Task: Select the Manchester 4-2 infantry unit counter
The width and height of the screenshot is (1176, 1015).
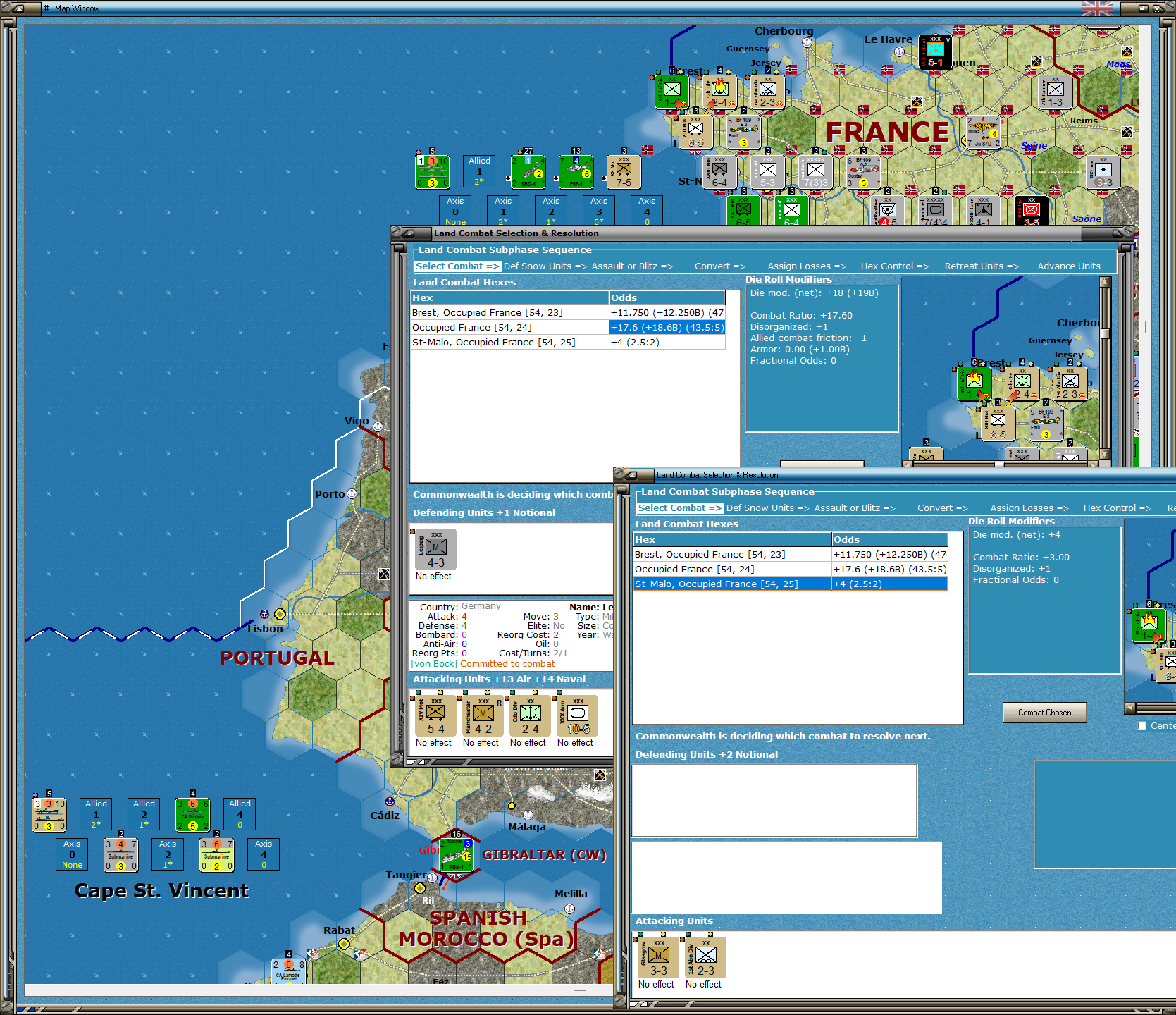Action: click(482, 716)
